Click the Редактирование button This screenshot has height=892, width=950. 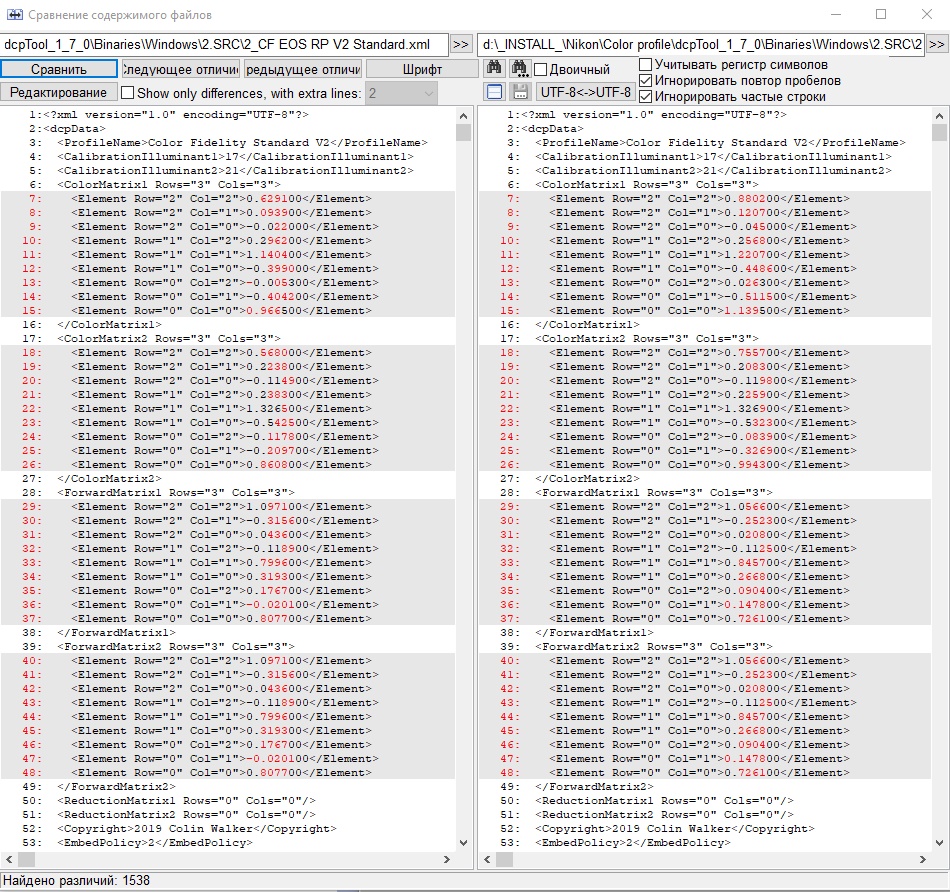pos(58,92)
